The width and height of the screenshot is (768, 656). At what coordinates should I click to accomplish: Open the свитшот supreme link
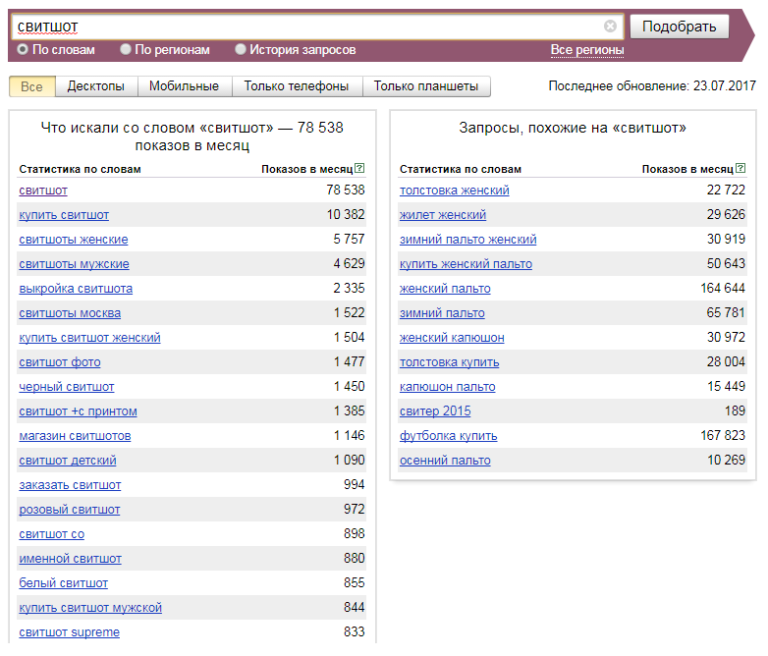69,632
